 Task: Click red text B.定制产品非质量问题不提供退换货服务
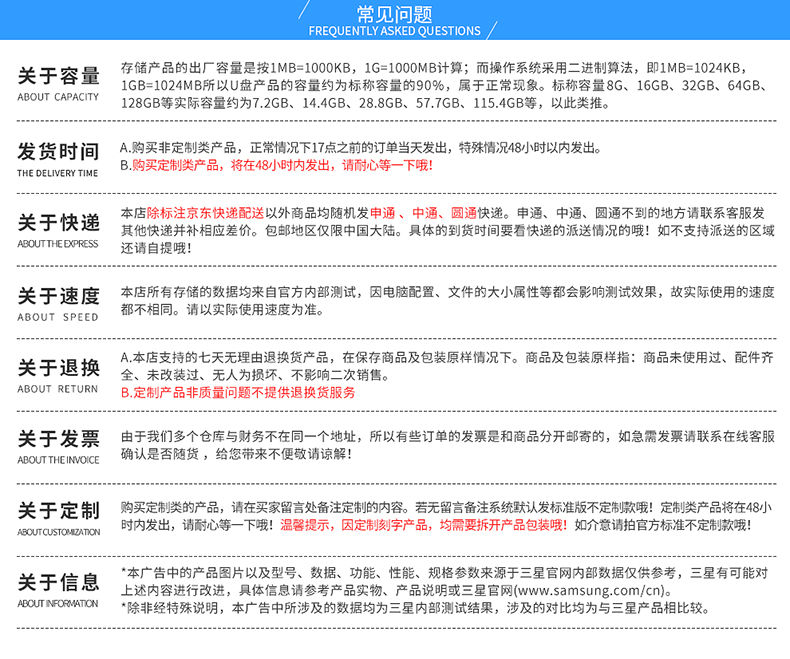click(238, 392)
